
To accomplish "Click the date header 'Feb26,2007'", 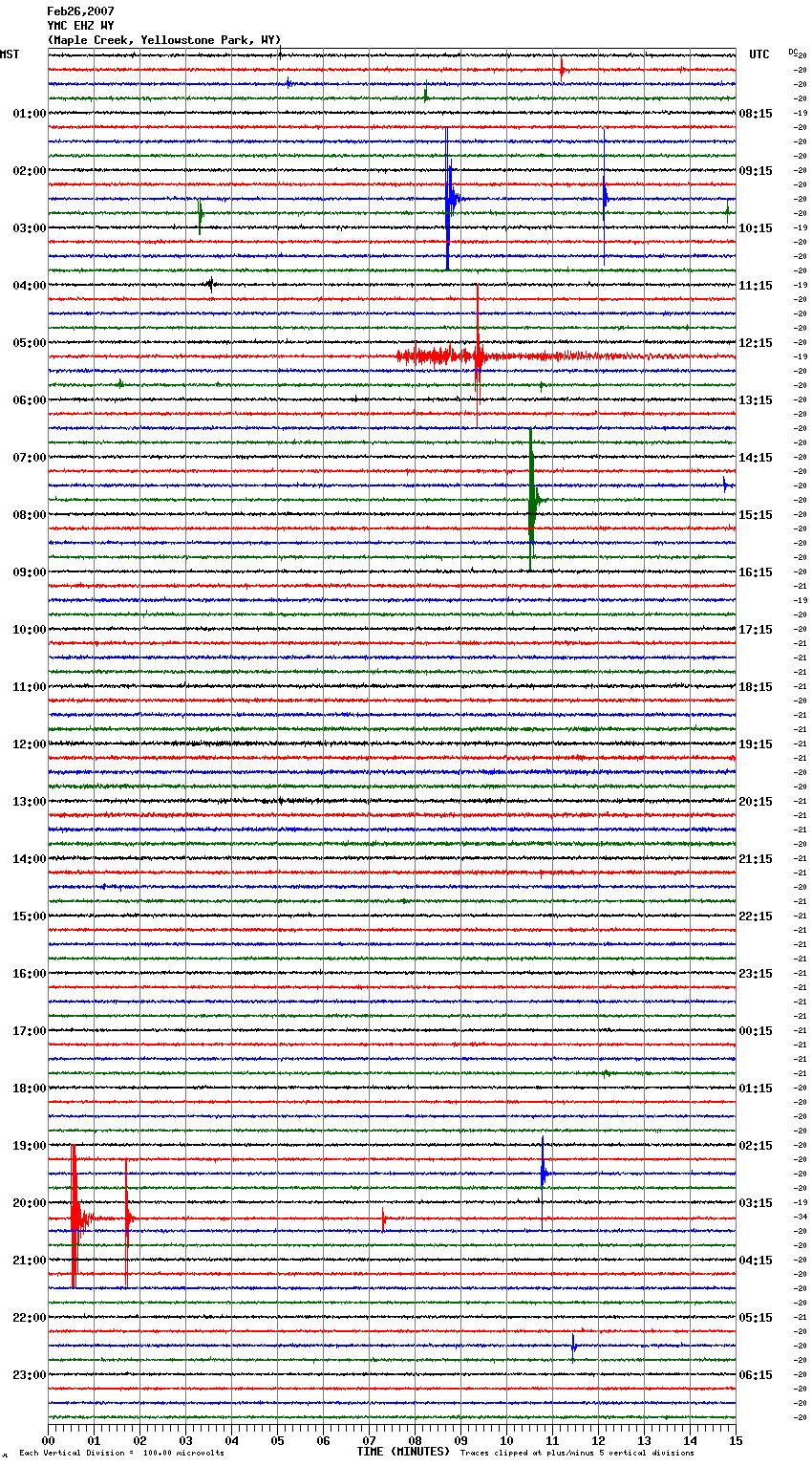I will pyautogui.click(x=80, y=11).
